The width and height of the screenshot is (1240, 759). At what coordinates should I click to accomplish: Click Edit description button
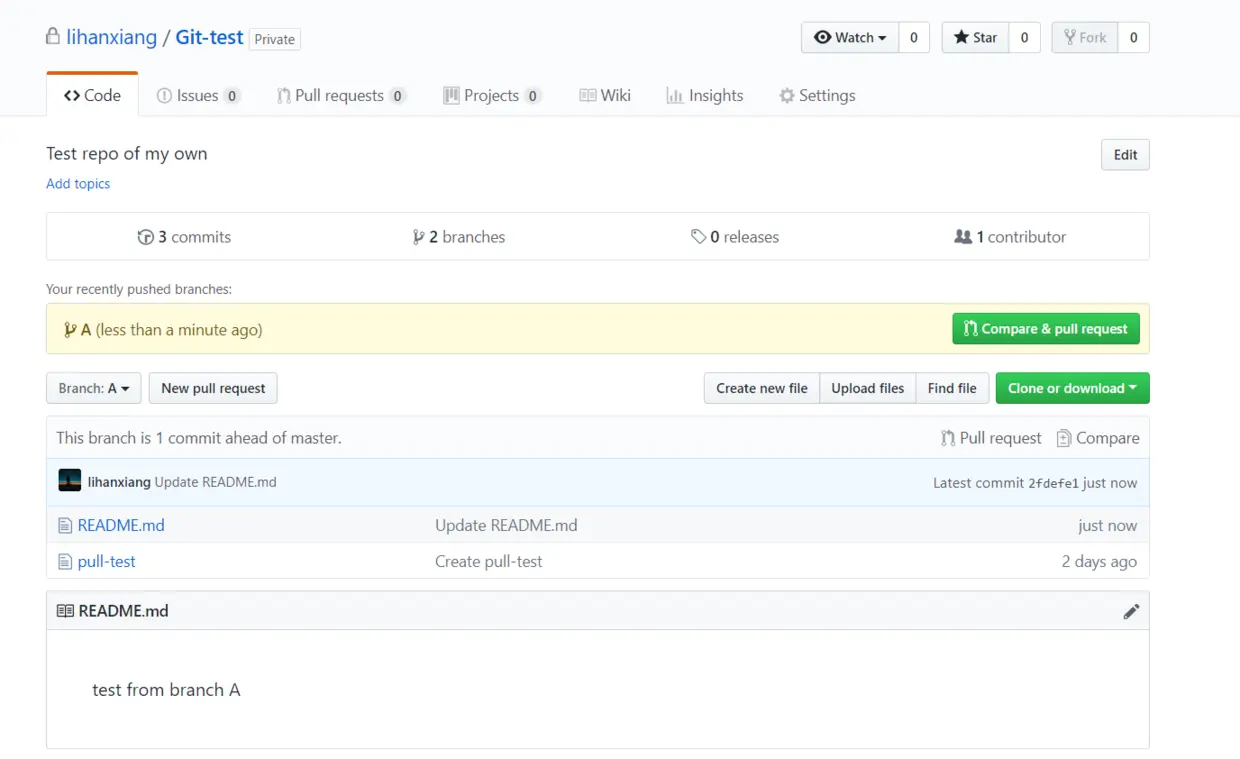(x=1125, y=155)
